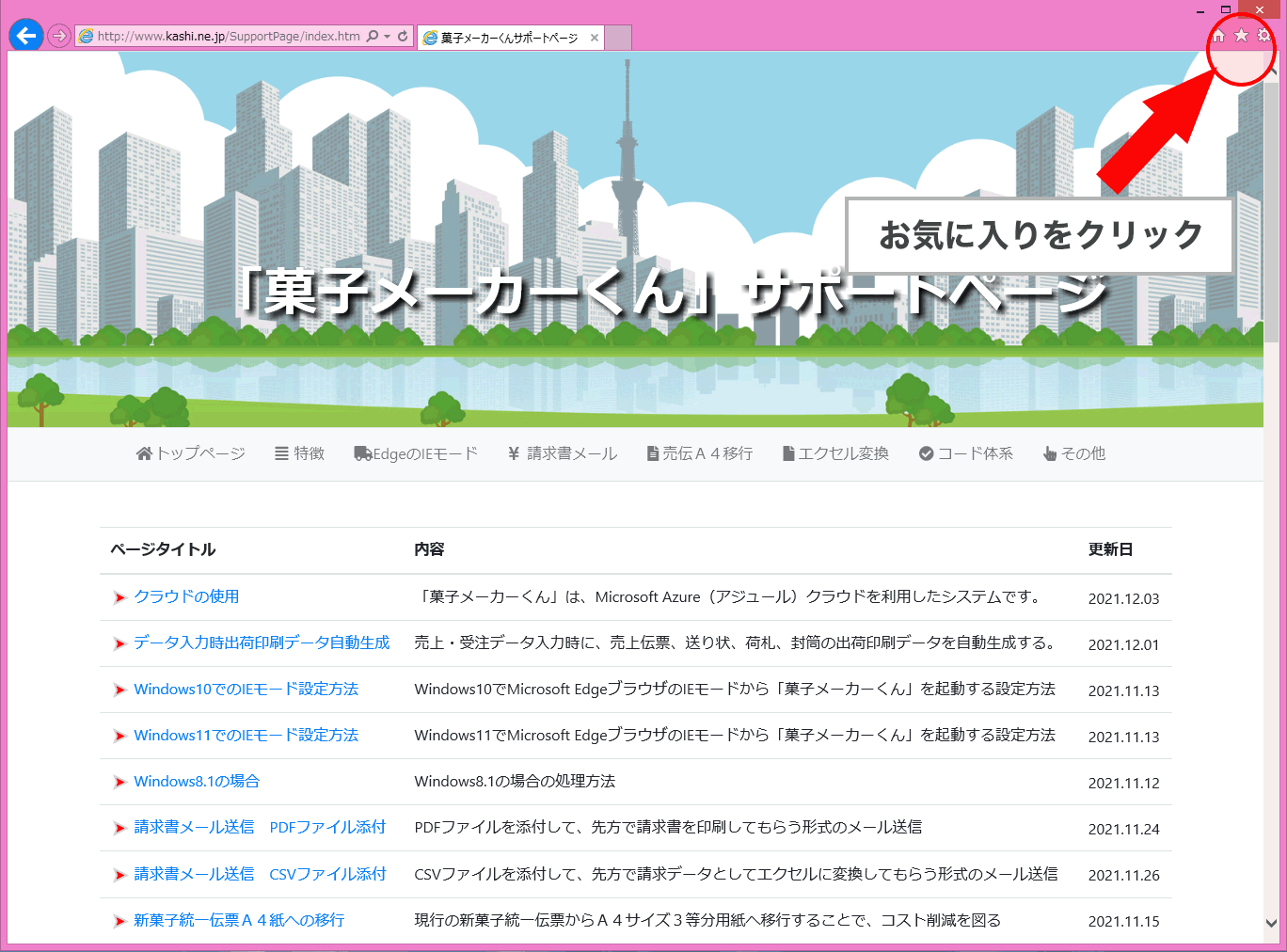This screenshot has height=952, width=1287.
Task: Open the Windows8.1の場合 link
Action: click(x=197, y=781)
